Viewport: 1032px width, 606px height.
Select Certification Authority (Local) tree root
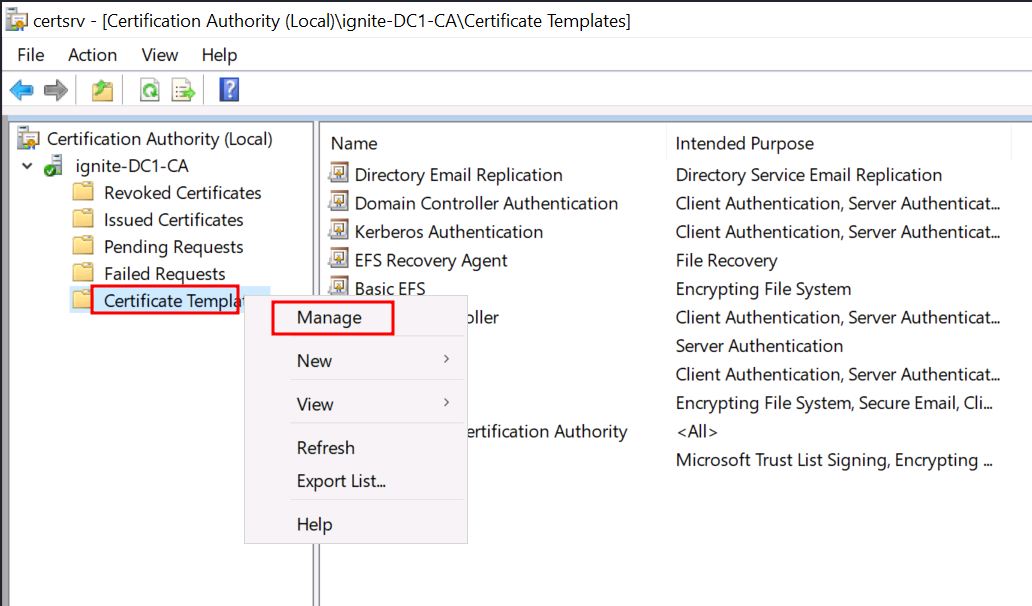(x=159, y=139)
